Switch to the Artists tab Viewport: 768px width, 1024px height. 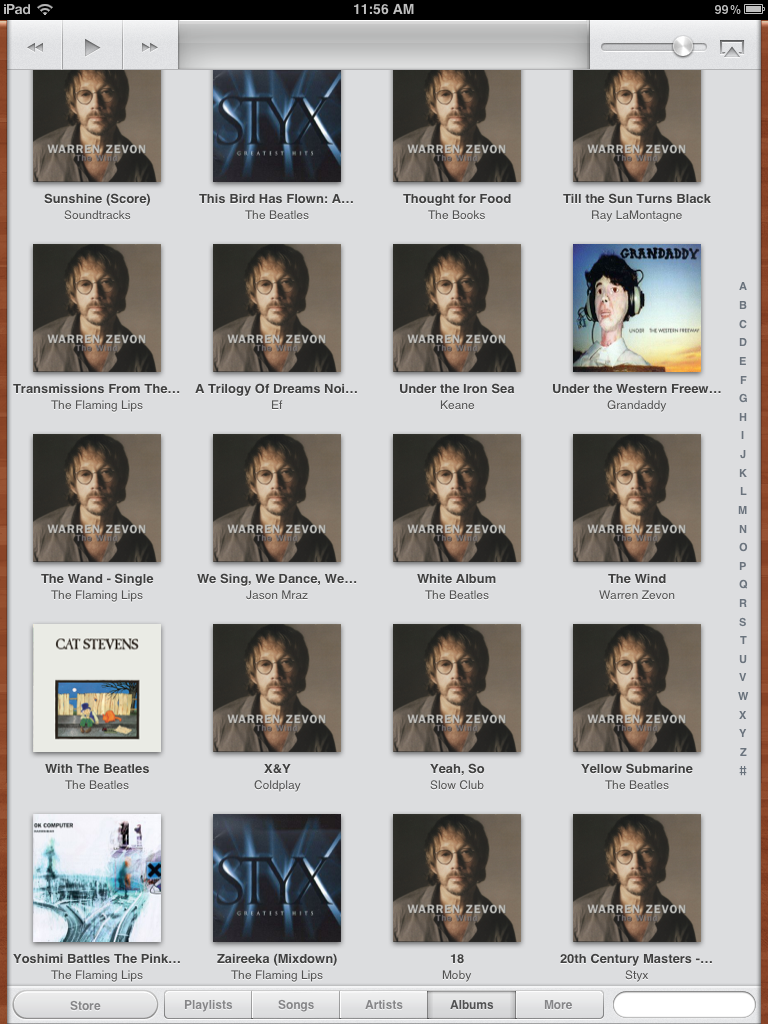[383, 1004]
